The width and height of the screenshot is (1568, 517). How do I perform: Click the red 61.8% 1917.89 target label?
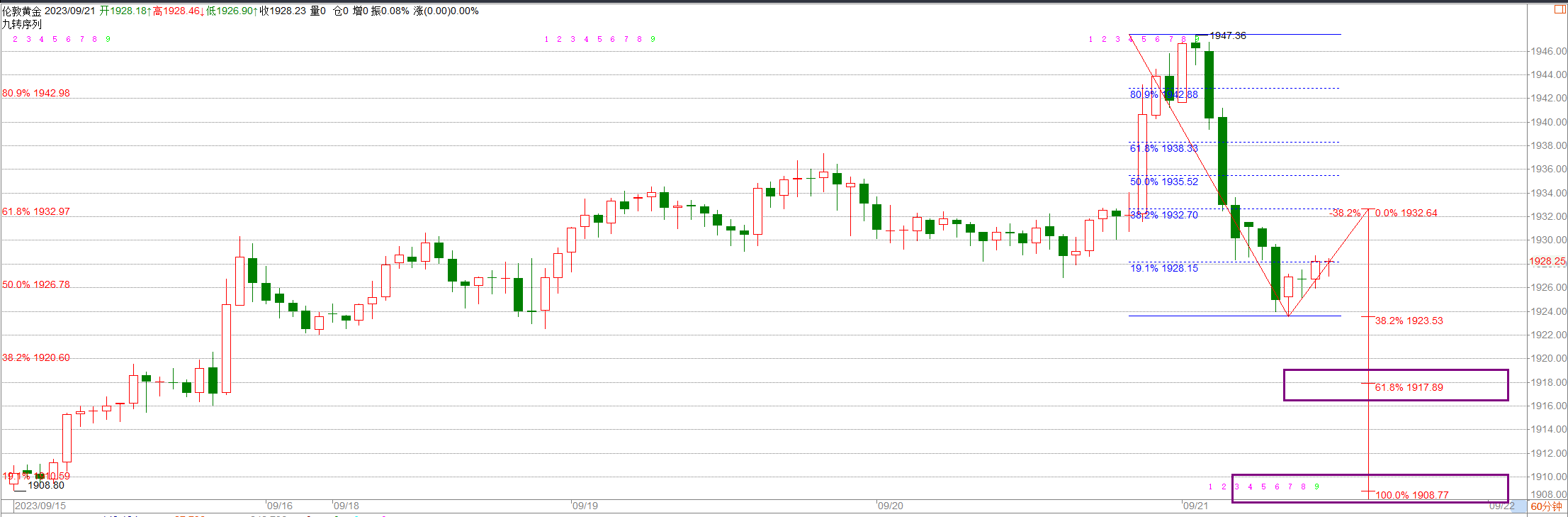point(1409,387)
